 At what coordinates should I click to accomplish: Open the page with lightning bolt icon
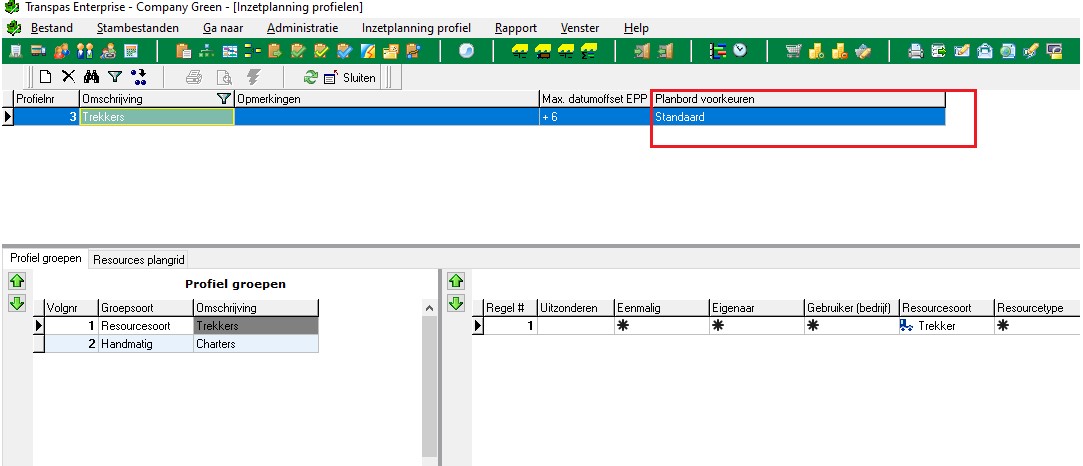click(x=368, y=51)
